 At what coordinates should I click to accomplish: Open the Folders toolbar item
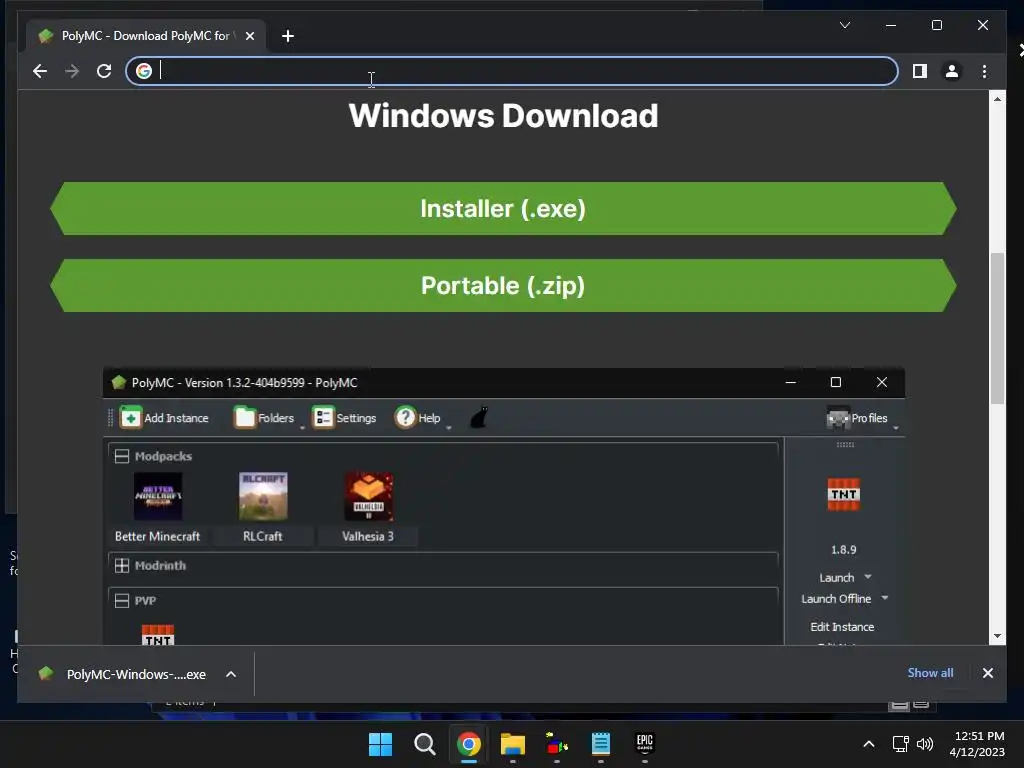pos(264,417)
